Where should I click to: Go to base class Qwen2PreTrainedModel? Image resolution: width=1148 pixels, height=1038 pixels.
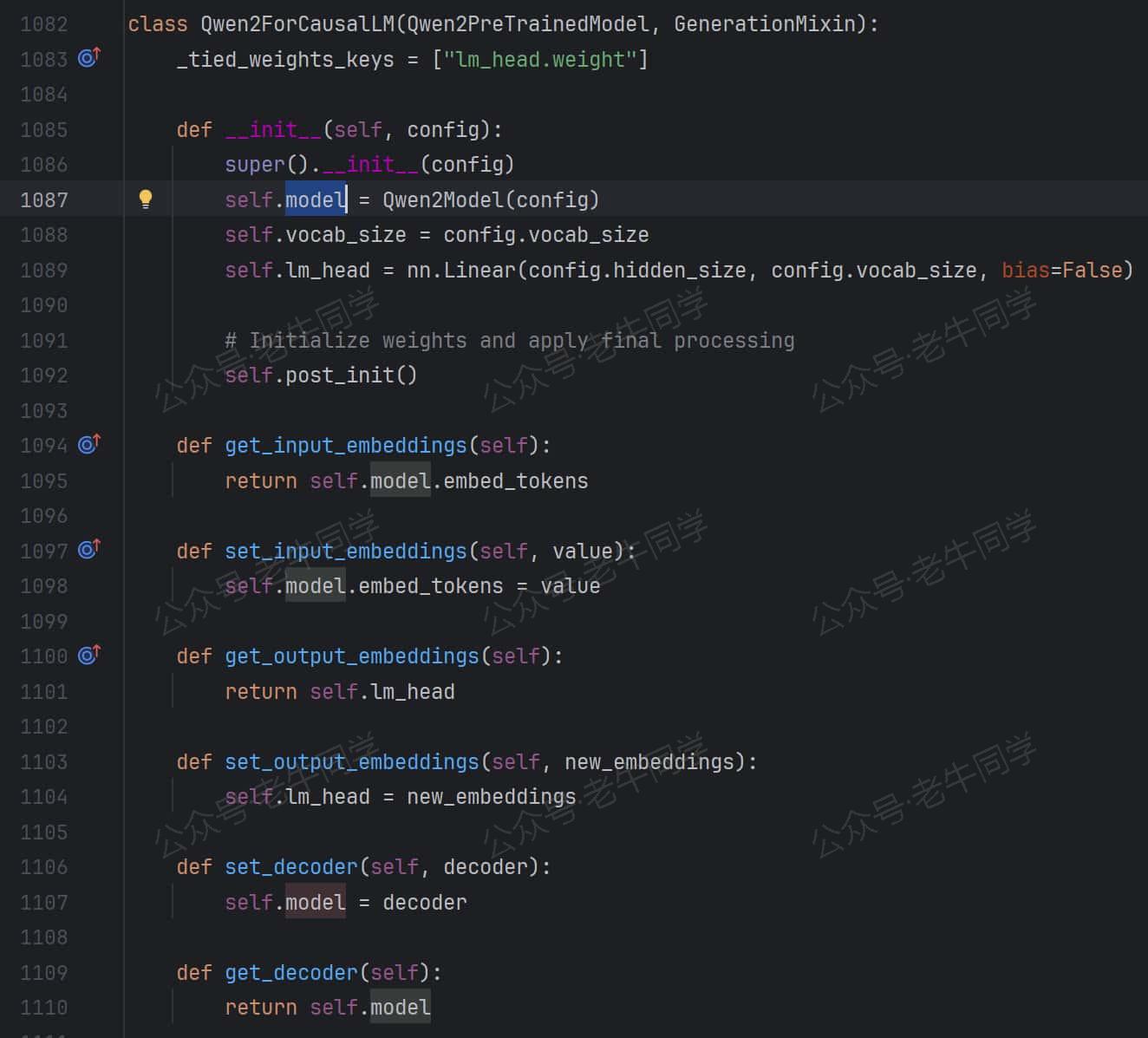tap(528, 24)
